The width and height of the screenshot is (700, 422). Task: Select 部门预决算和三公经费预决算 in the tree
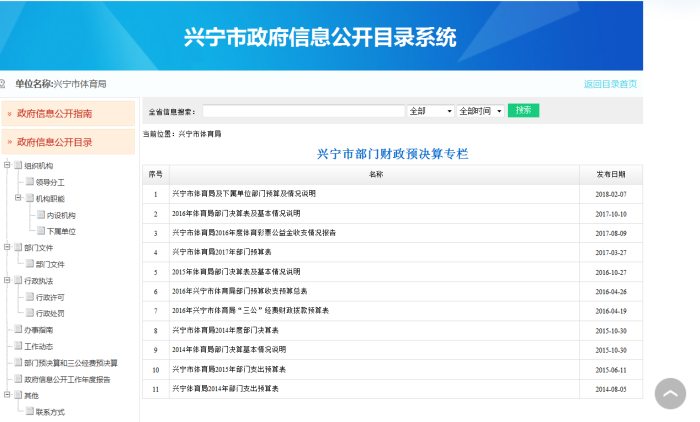pos(71,363)
